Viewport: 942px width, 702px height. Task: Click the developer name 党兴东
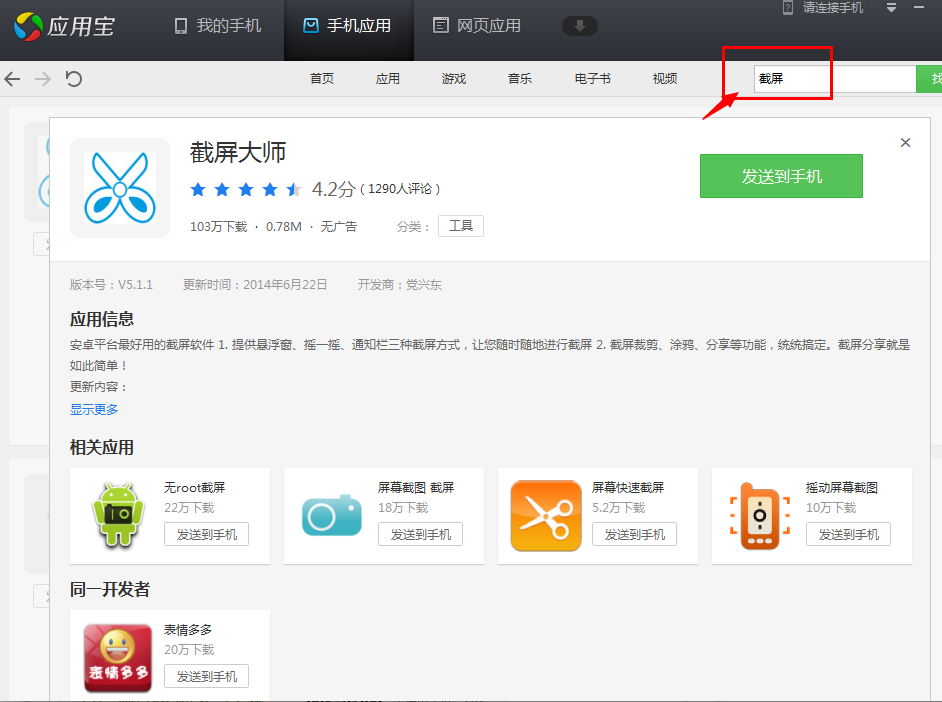[424, 285]
